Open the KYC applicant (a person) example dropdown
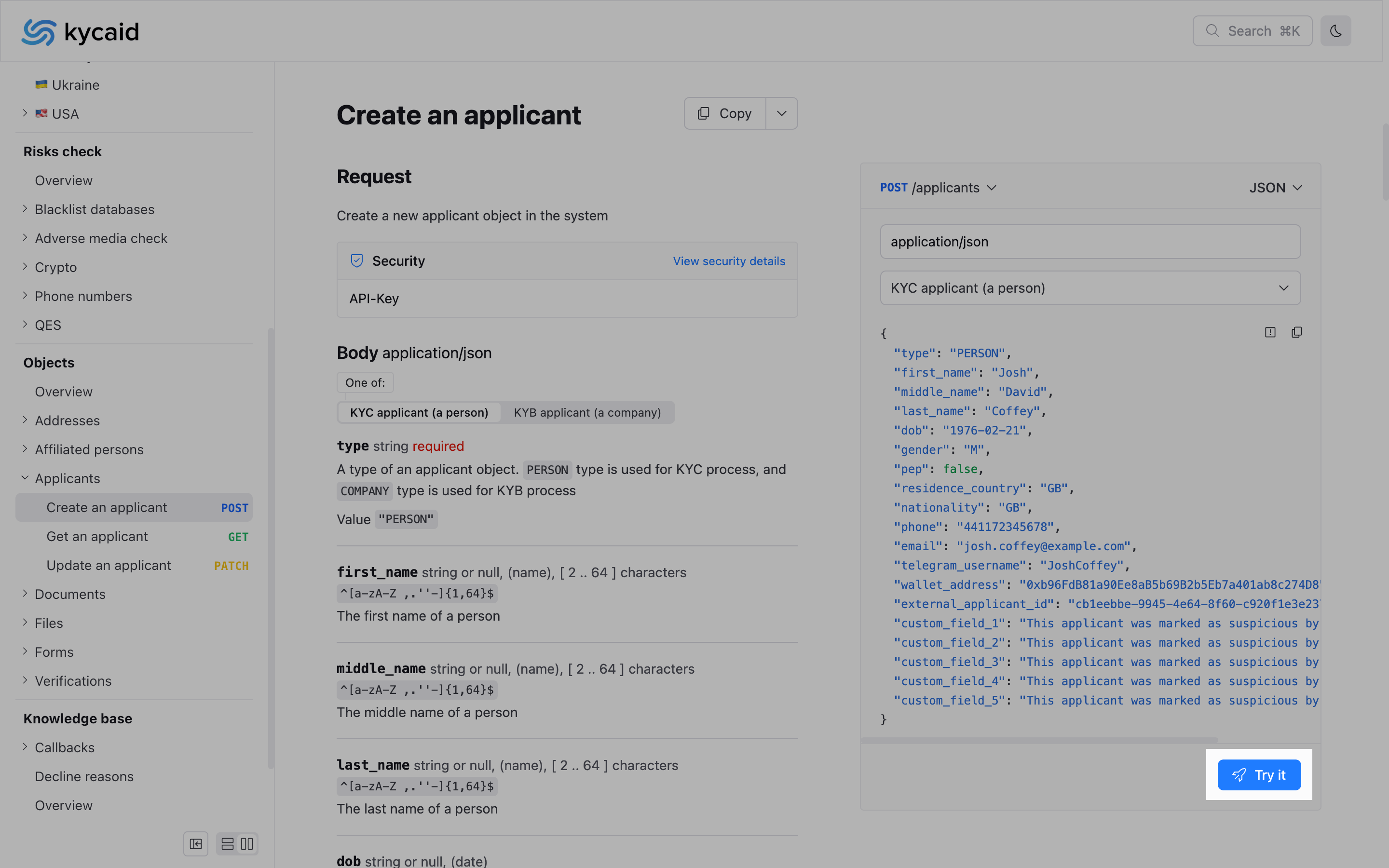This screenshot has width=1389, height=868. click(x=1089, y=287)
